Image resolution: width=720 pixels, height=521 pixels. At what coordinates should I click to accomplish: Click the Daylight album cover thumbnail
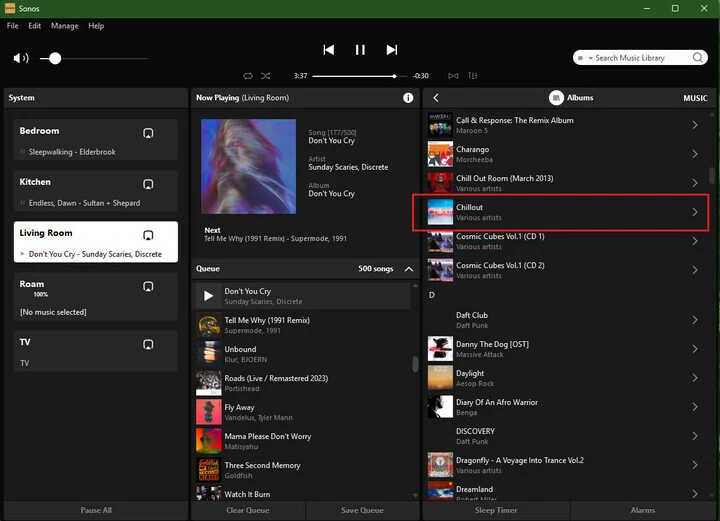tap(440, 378)
